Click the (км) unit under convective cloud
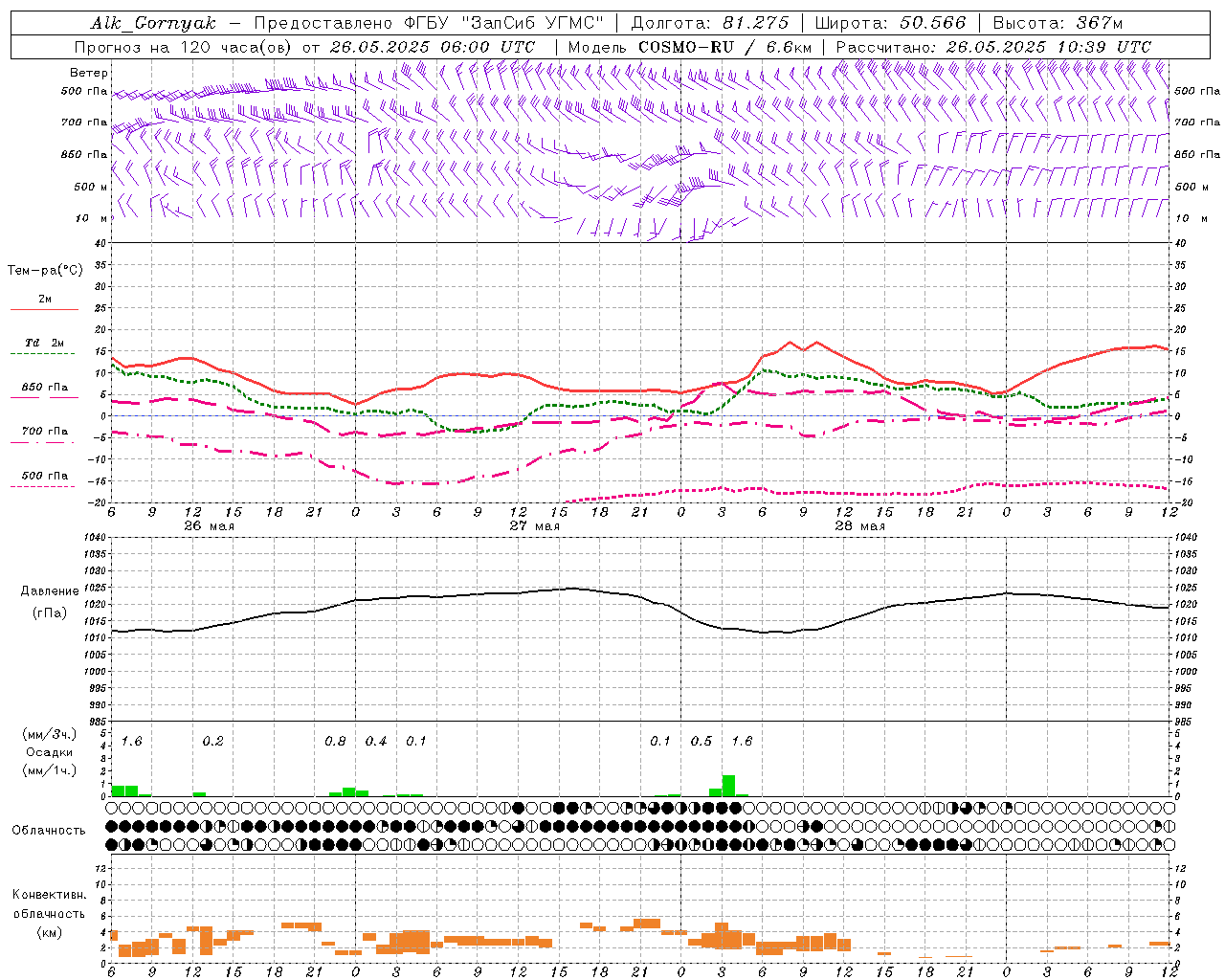 click(49, 932)
